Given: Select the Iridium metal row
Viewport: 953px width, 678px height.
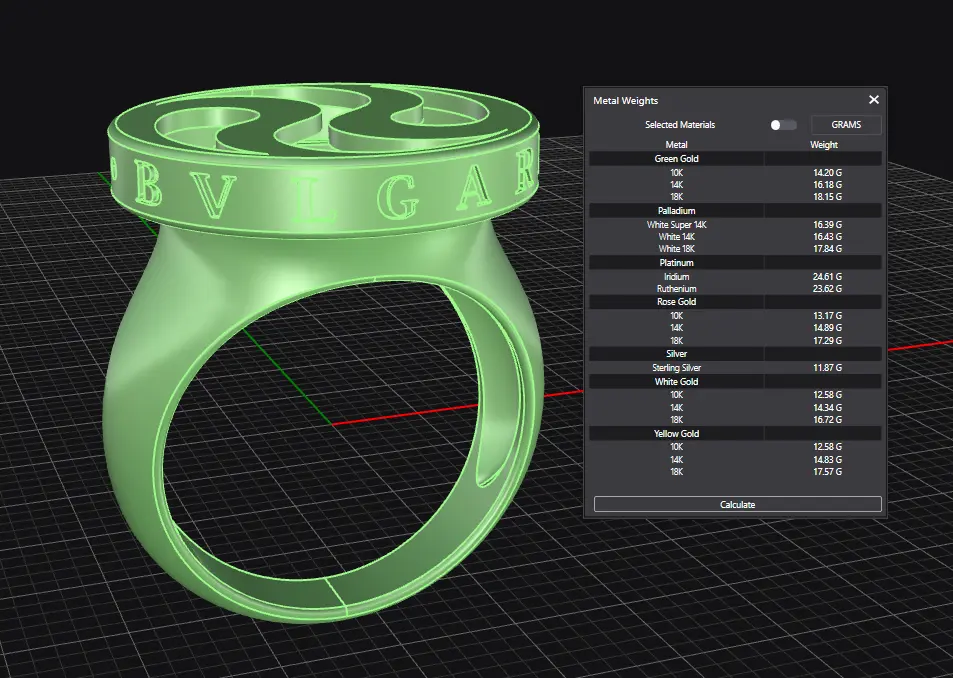Looking at the screenshot, I should click(676, 277).
